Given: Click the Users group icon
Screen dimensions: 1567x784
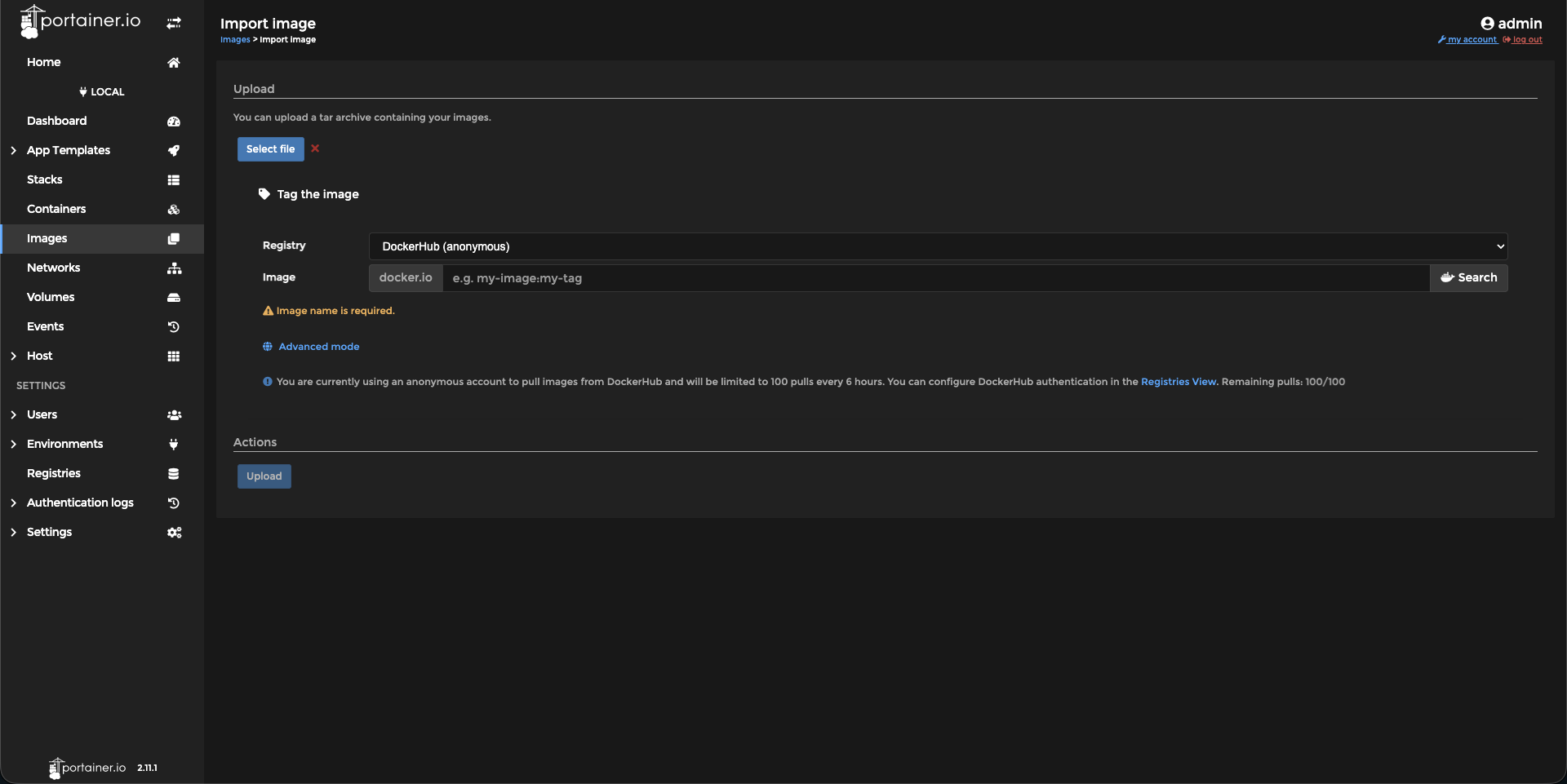Looking at the screenshot, I should 174,415.
